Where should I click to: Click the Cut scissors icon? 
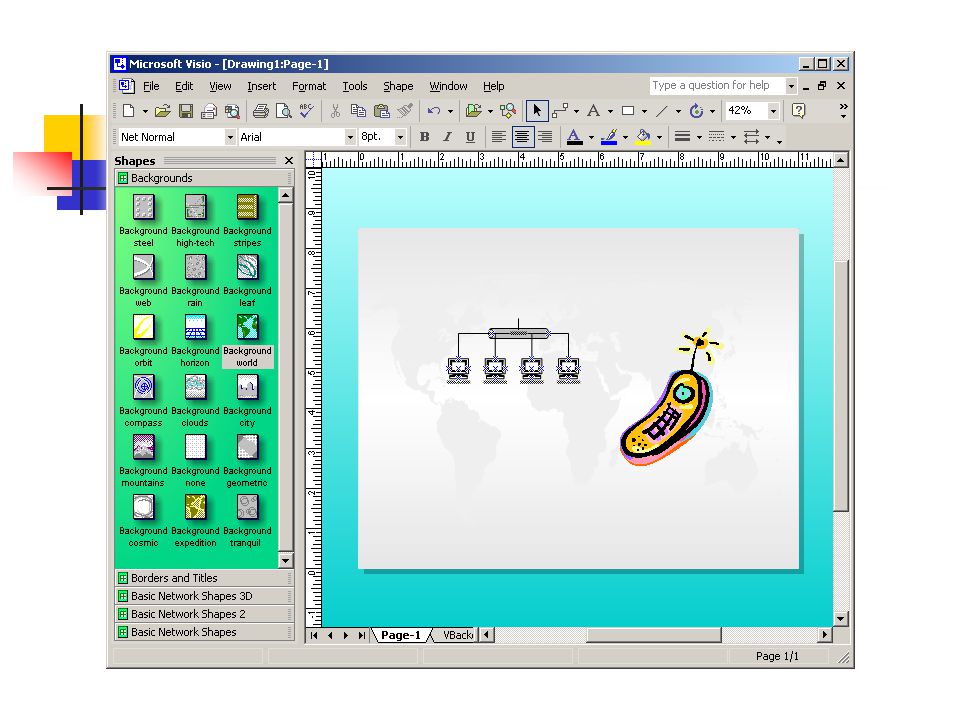click(335, 111)
